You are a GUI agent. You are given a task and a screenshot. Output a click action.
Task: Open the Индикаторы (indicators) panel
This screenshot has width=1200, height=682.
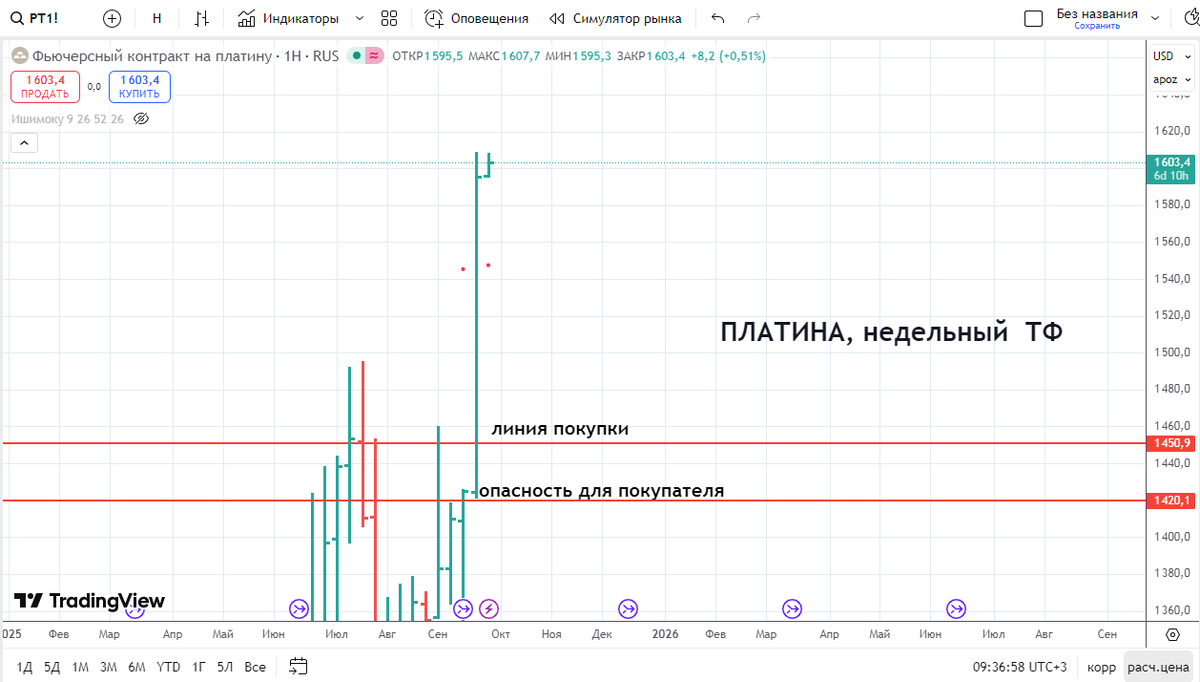(287, 17)
